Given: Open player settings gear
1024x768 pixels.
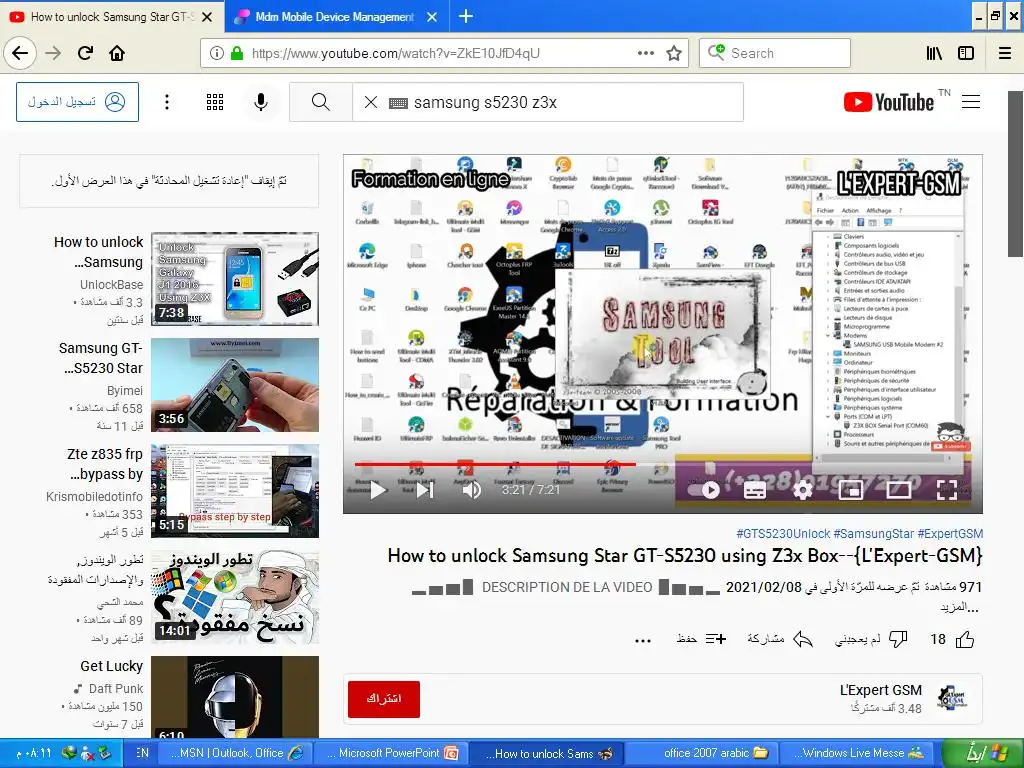Looking at the screenshot, I should [x=803, y=490].
